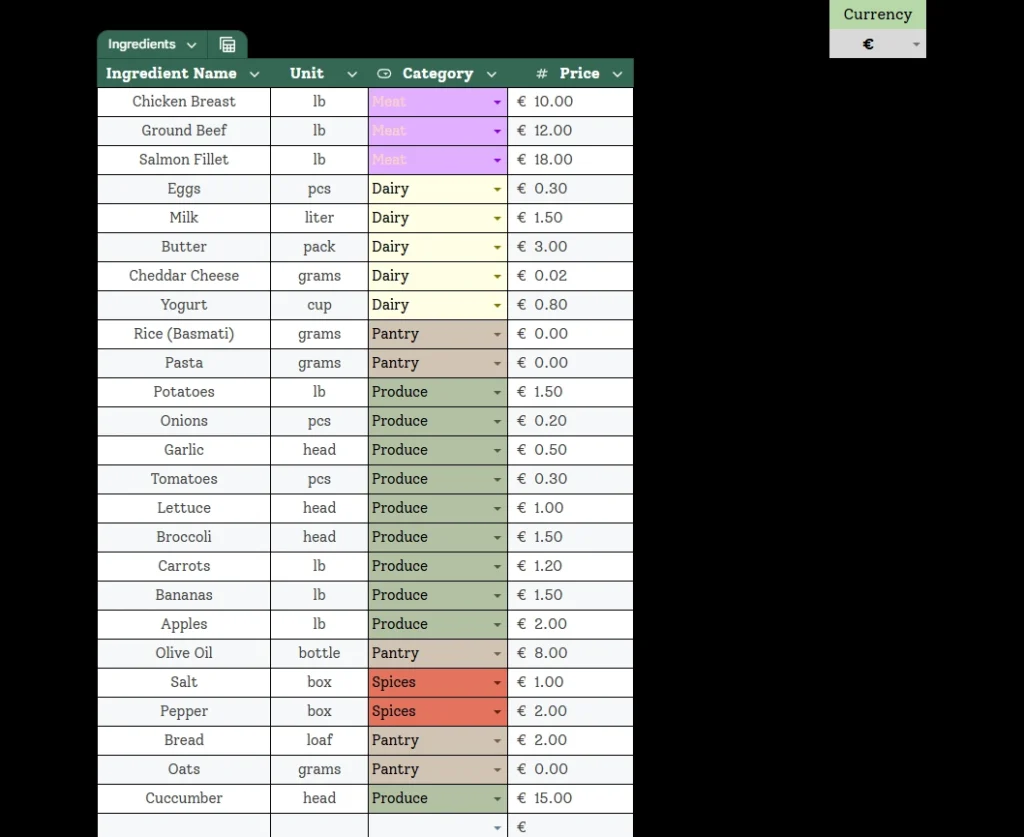Image resolution: width=1024 pixels, height=837 pixels.
Task: Open the empty bottom row category dropdown
Action: point(497,827)
